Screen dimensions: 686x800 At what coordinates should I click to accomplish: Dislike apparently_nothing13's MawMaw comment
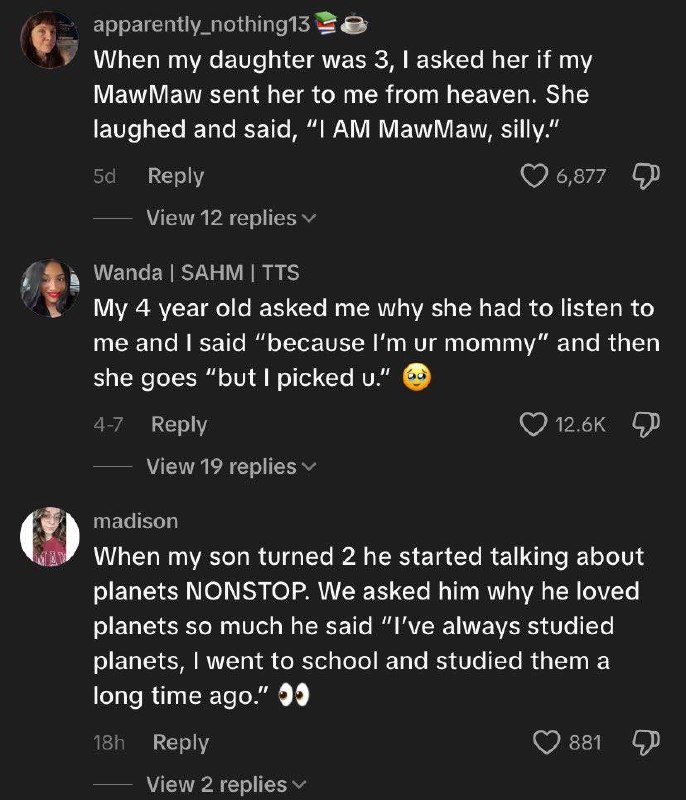pyautogui.click(x=645, y=177)
